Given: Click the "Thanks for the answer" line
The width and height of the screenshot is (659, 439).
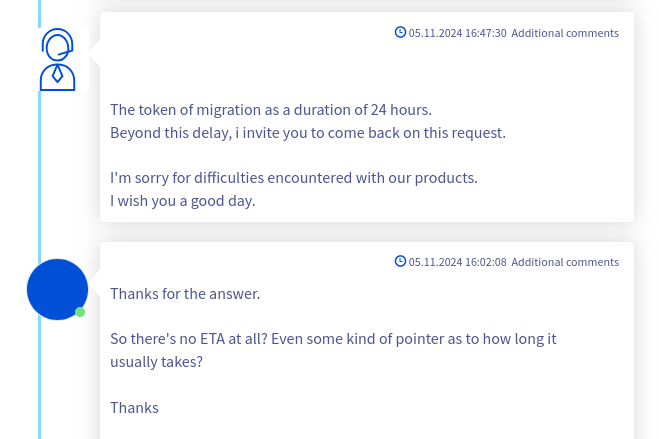Looking at the screenshot, I should [x=185, y=294].
